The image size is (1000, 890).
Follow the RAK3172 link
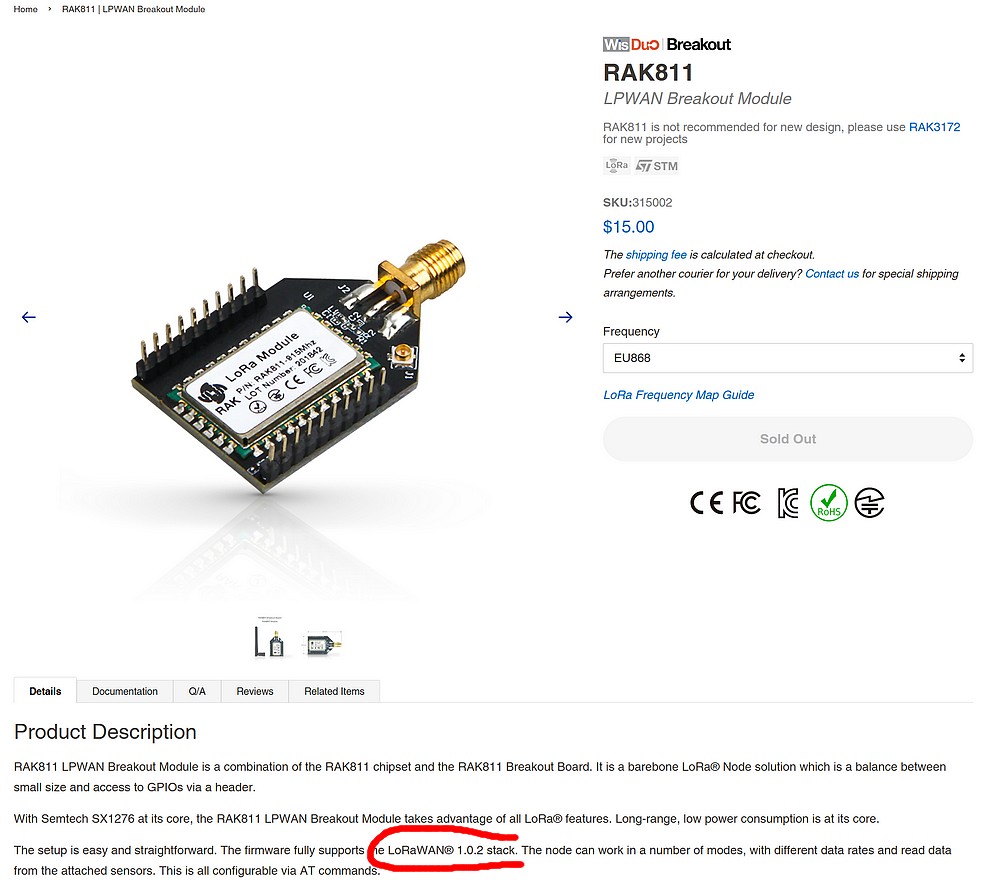click(934, 127)
